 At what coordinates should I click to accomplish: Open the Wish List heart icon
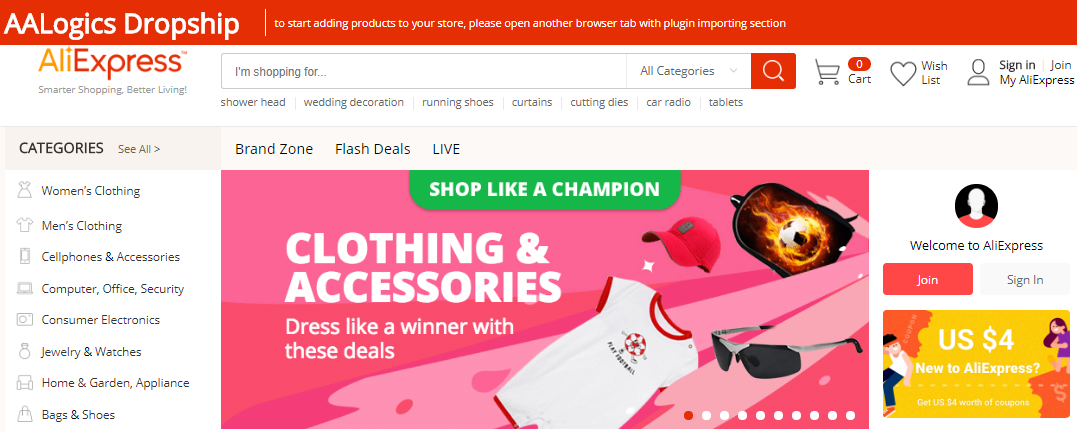pyautogui.click(x=903, y=73)
